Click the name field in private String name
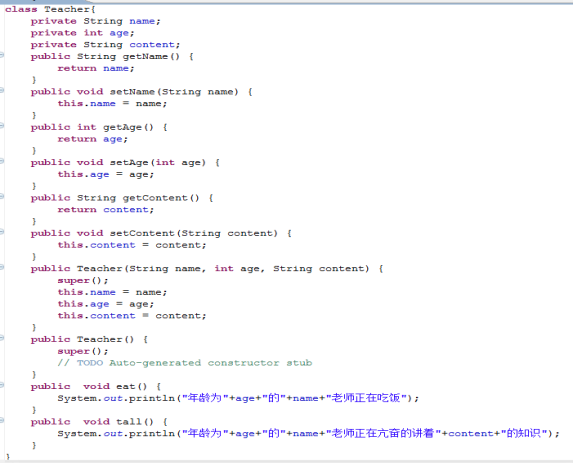The height and width of the screenshot is (464, 573). pyautogui.click(x=142, y=21)
